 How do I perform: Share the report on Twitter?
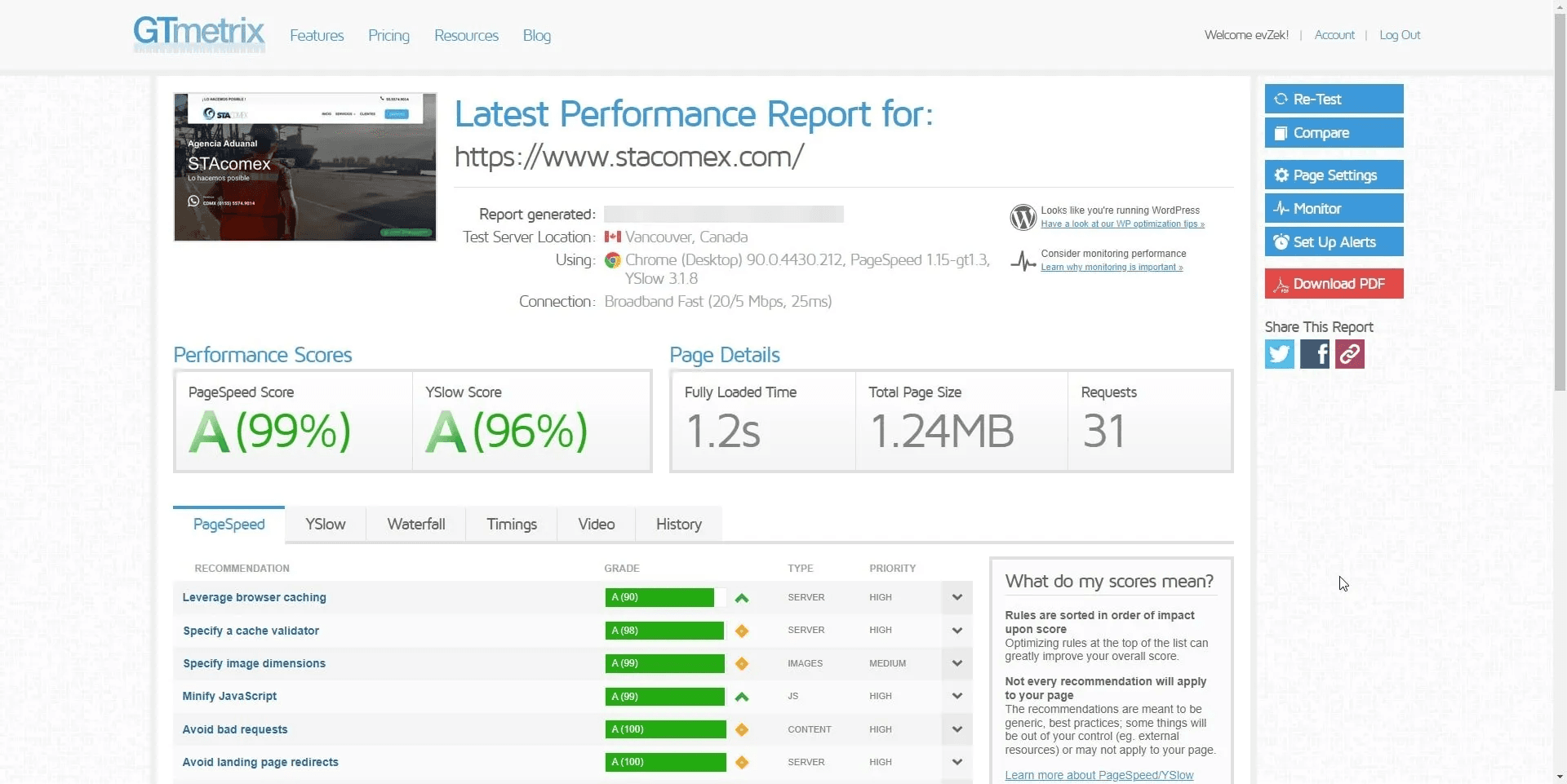point(1278,353)
